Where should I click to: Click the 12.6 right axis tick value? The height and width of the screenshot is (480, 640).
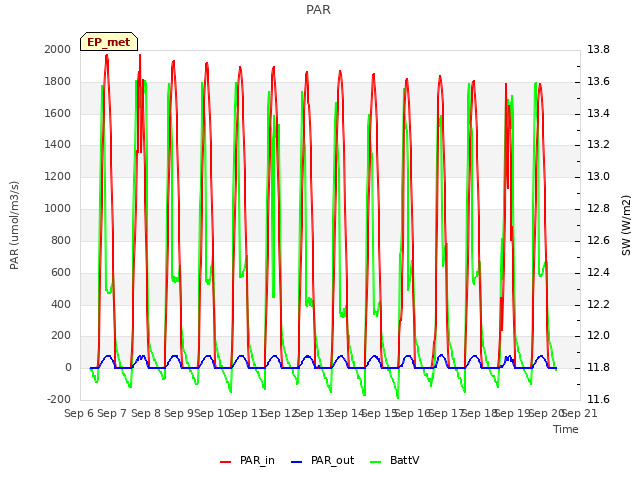pos(598,240)
